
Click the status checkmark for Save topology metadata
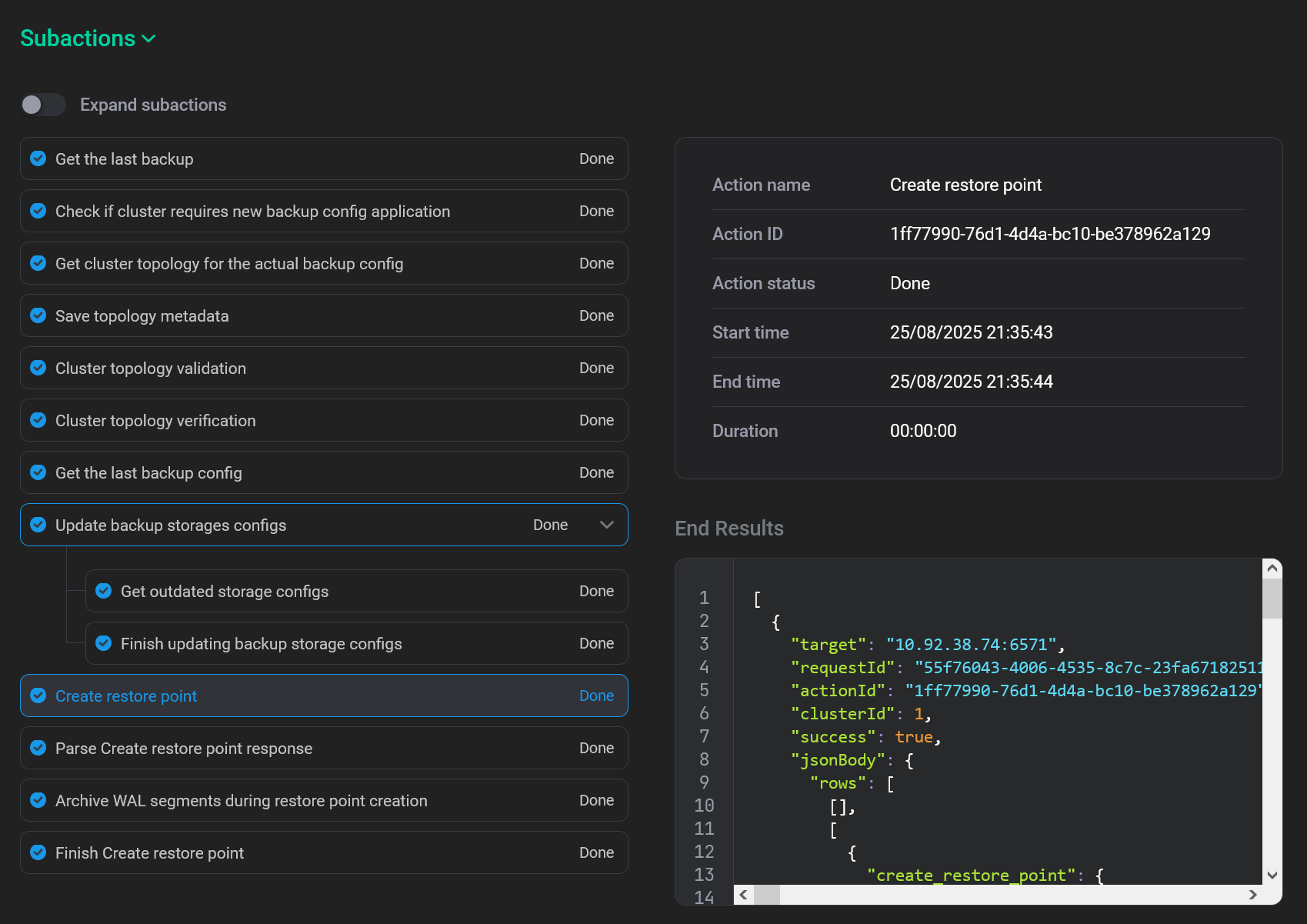[38, 315]
